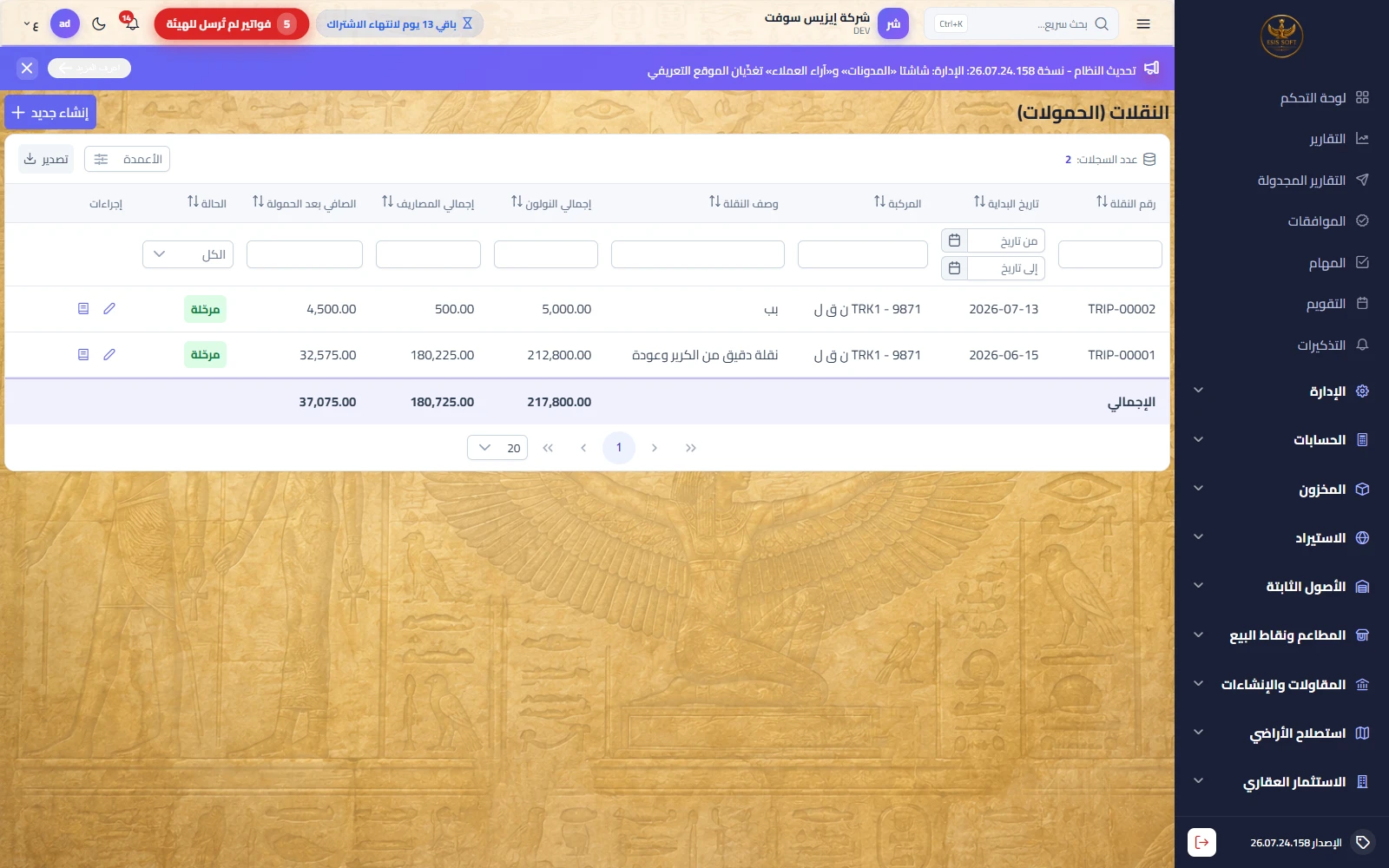Click 'إنشاء جديد' create new button
The height and width of the screenshot is (868, 1389).
coord(50,113)
